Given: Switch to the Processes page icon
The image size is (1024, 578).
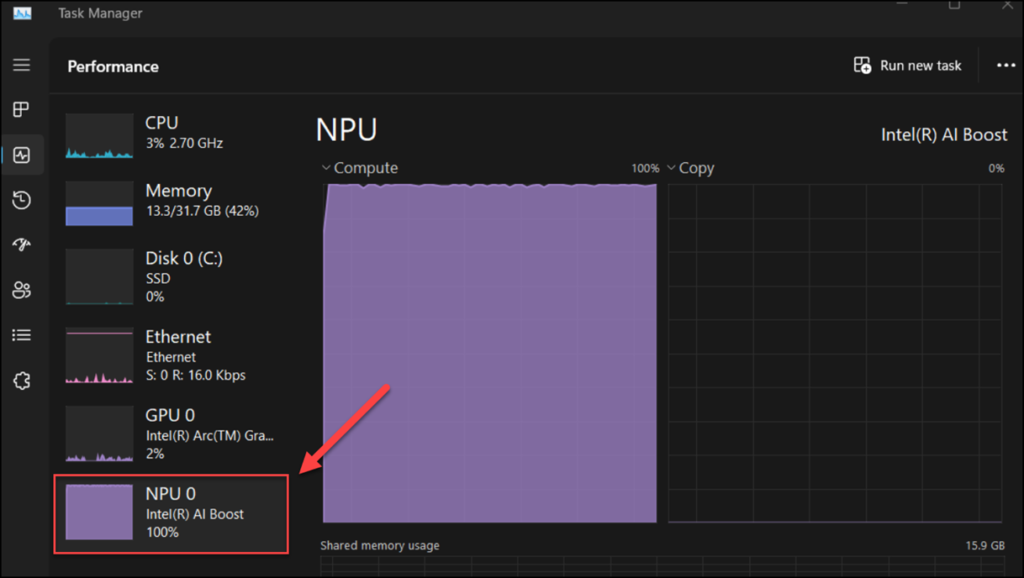Looking at the screenshot, I should [21, 109].
